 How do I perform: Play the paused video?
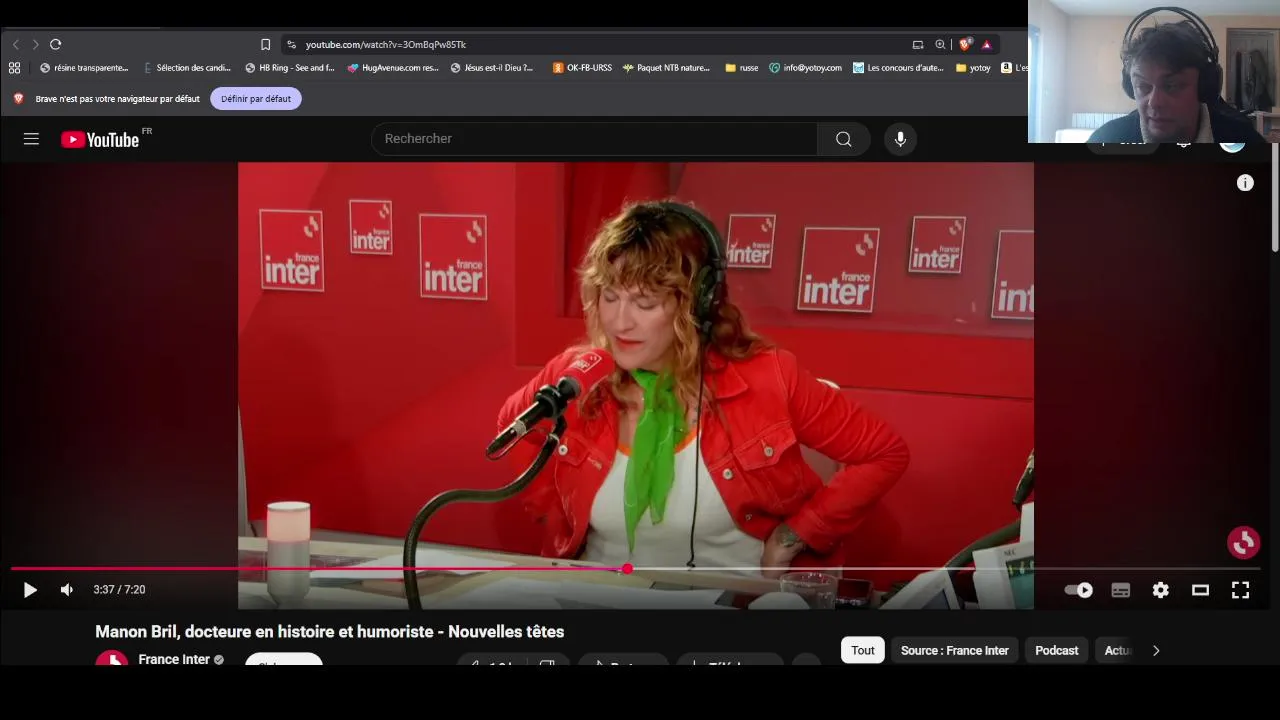pyautogui.click(x=30, y=590)
